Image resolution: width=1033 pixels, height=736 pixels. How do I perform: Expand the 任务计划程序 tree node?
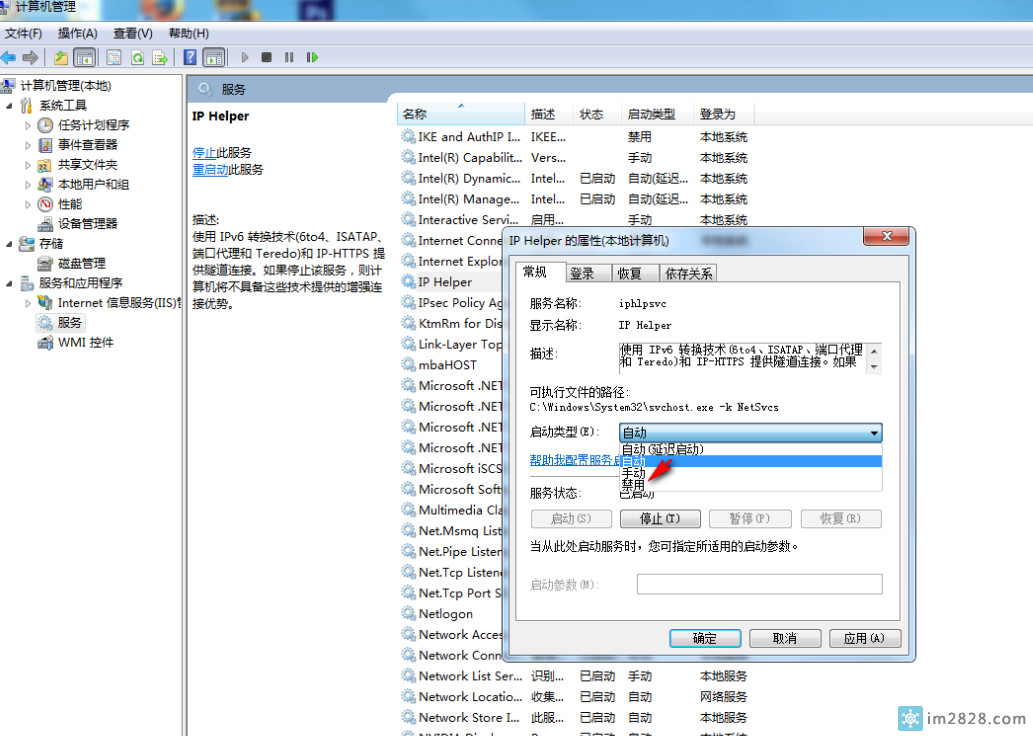(29, 125)
